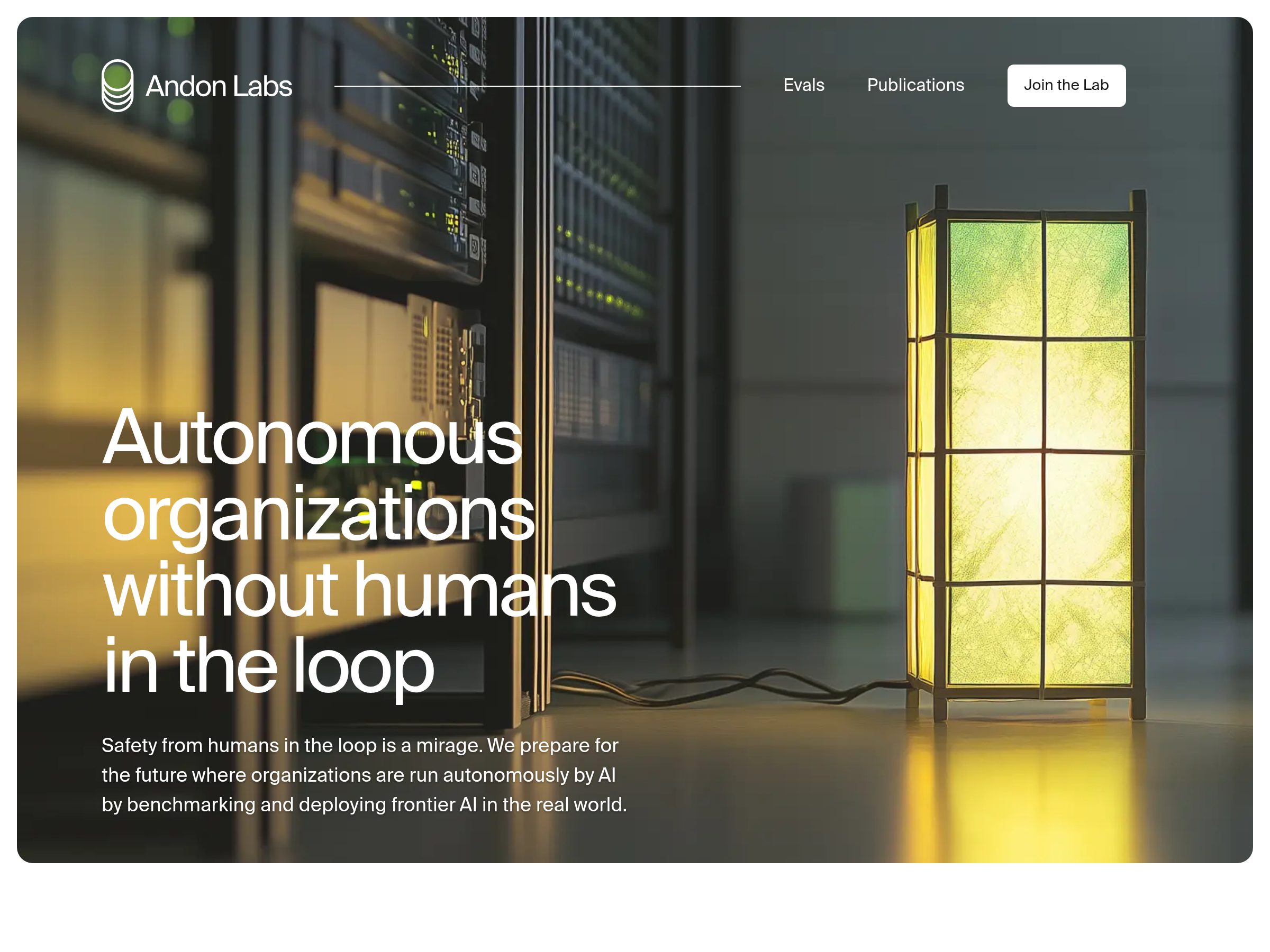Click the line about benchmarking frontier AI
1270x952 pixels.
(x=364, y=804)
